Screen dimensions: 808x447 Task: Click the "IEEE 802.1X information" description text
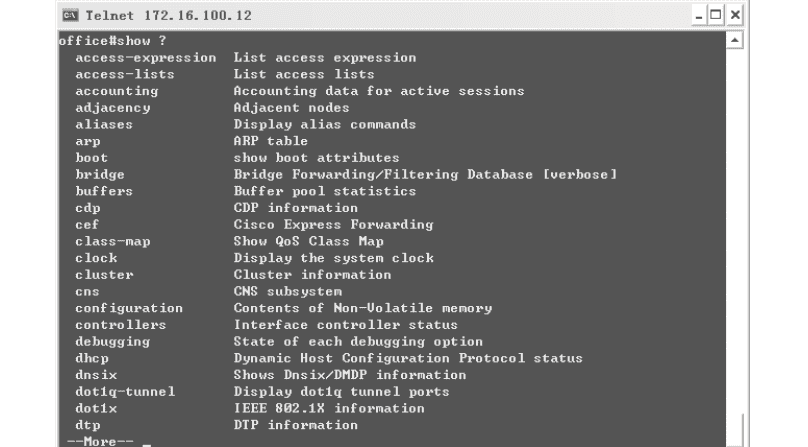coord(329,408)
